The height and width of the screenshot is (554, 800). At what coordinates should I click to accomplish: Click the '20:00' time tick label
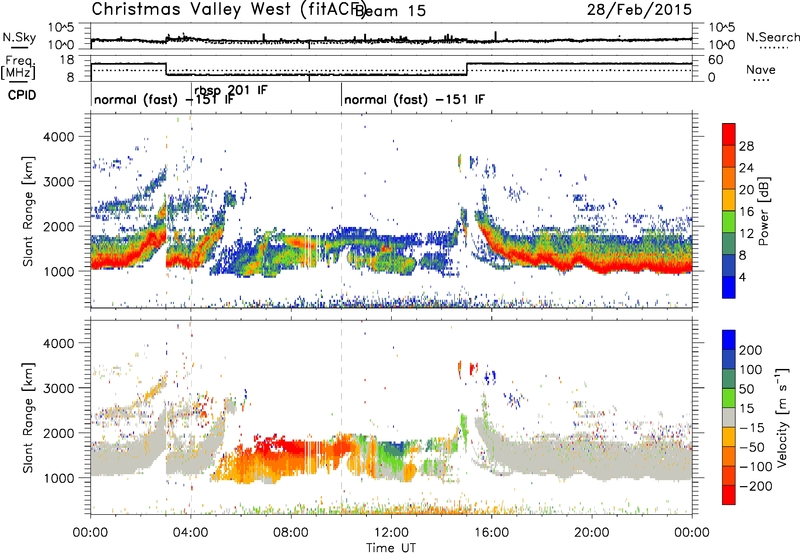click(x=591, y=533)
